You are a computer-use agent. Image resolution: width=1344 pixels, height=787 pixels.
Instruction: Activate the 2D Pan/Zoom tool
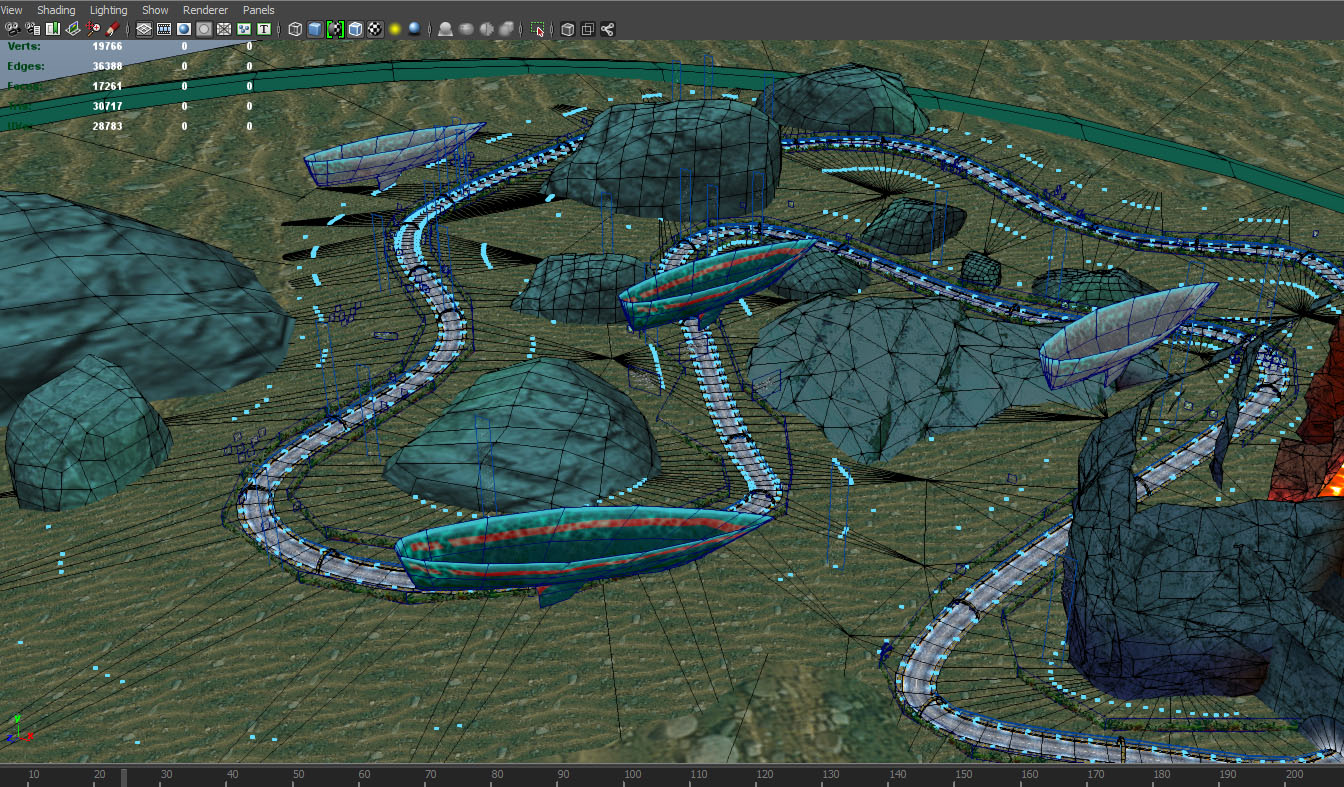[x=93, y=29]
